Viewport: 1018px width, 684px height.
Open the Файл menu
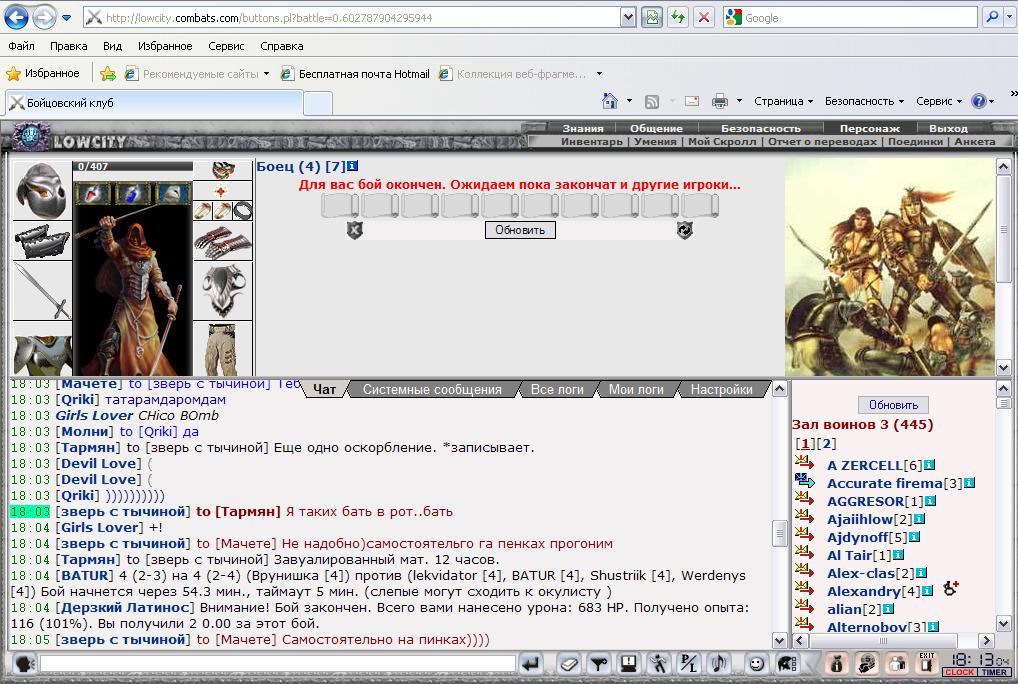pyautogui.click(x=21, y=46)
